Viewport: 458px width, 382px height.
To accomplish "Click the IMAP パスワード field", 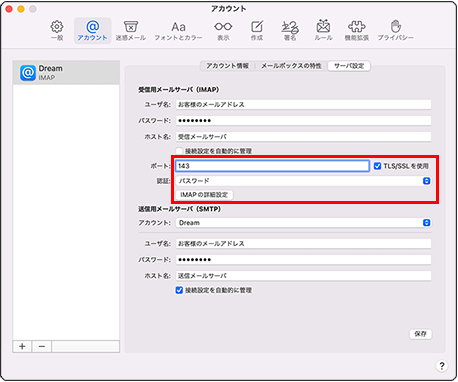I will tap(303, 121).
